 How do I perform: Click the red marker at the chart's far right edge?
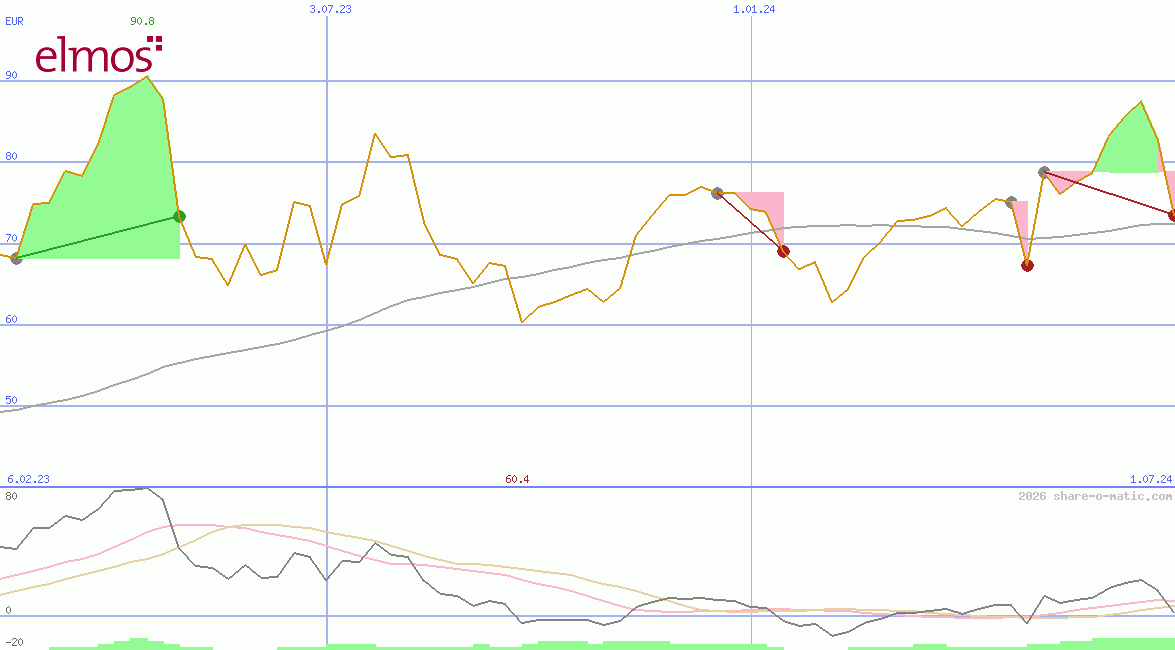point(1172,215)
